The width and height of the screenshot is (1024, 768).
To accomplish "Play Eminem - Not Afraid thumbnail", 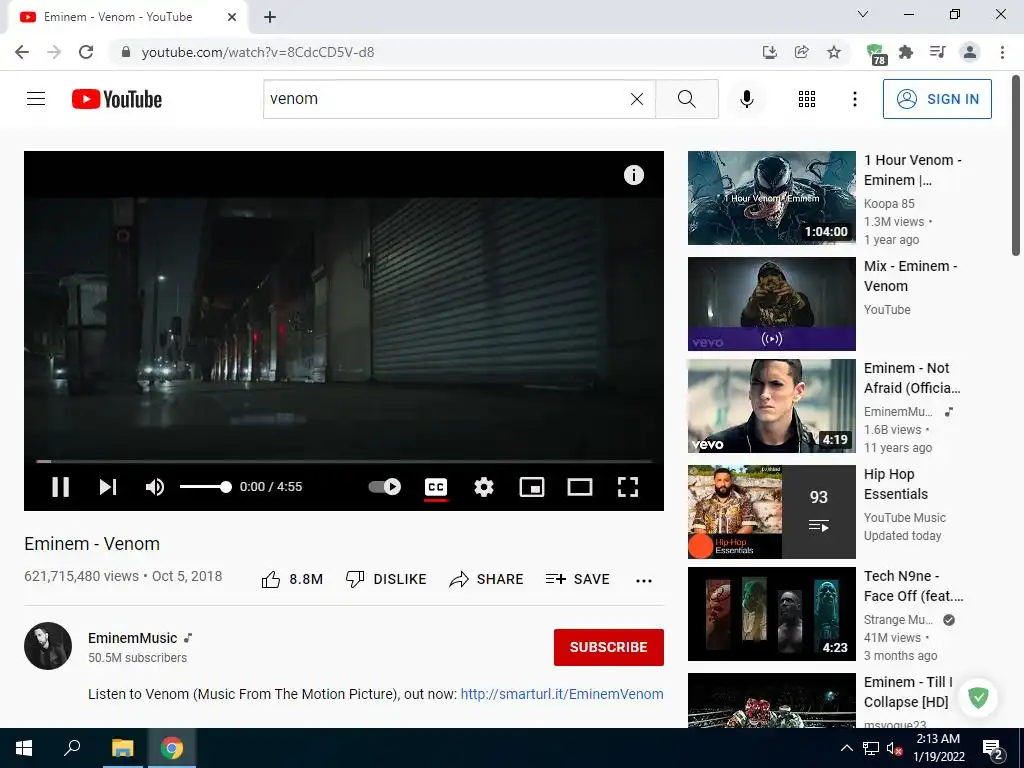I will tap(771, 406).
